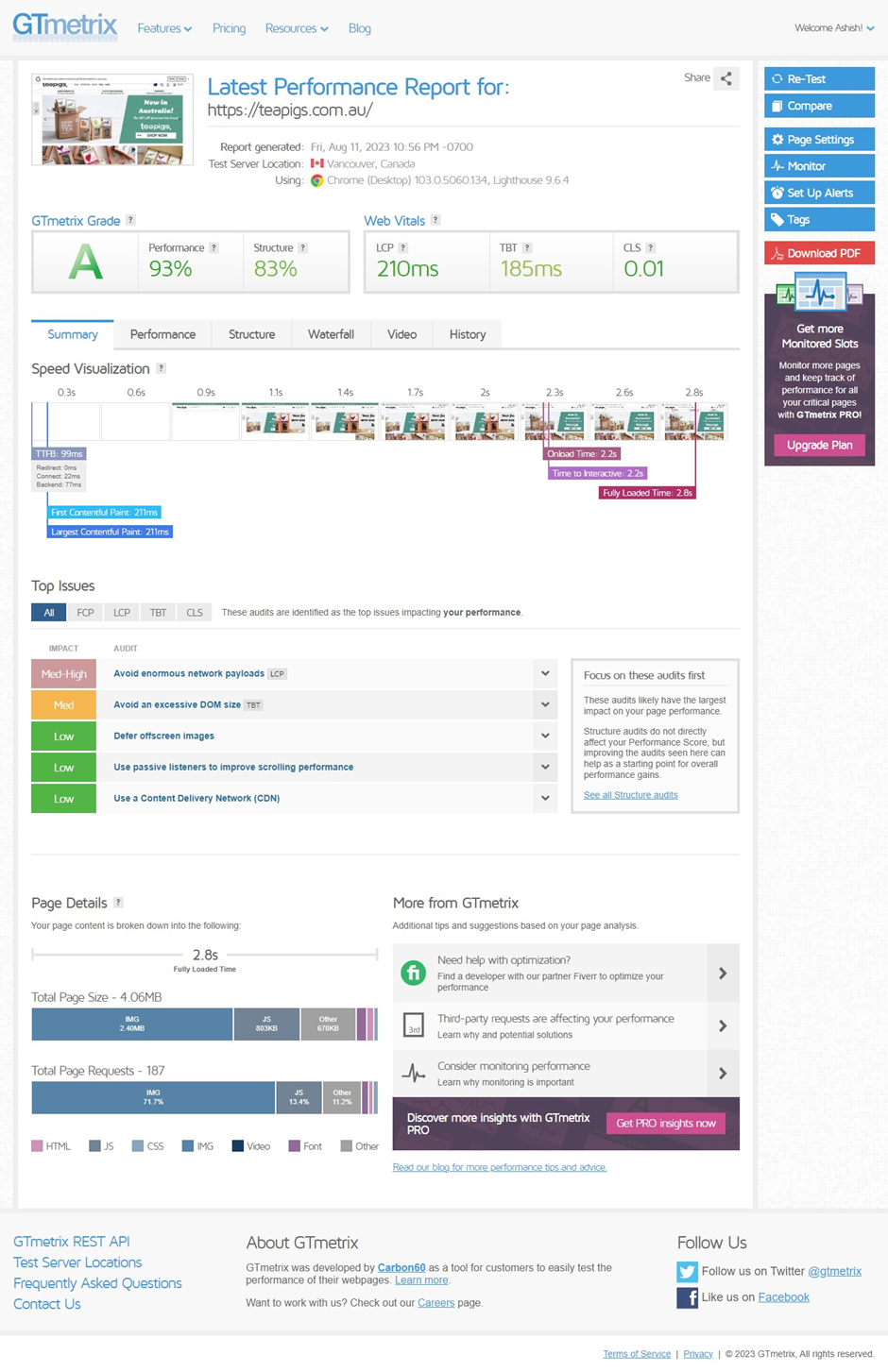
Task: Click the help icon beside Structure score
Action: tap(302, 247)
